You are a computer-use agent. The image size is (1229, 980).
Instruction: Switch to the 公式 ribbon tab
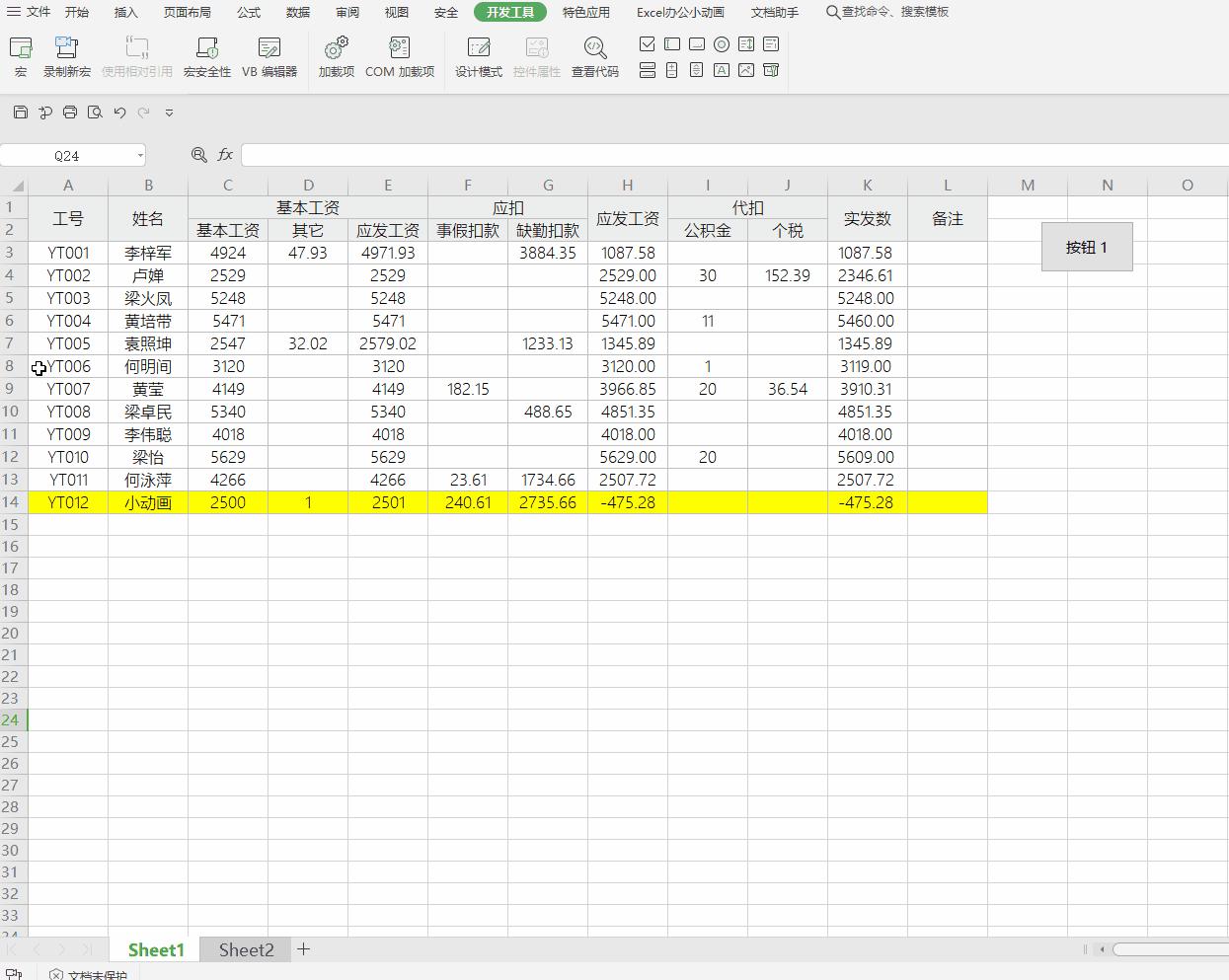pos(249,12)
